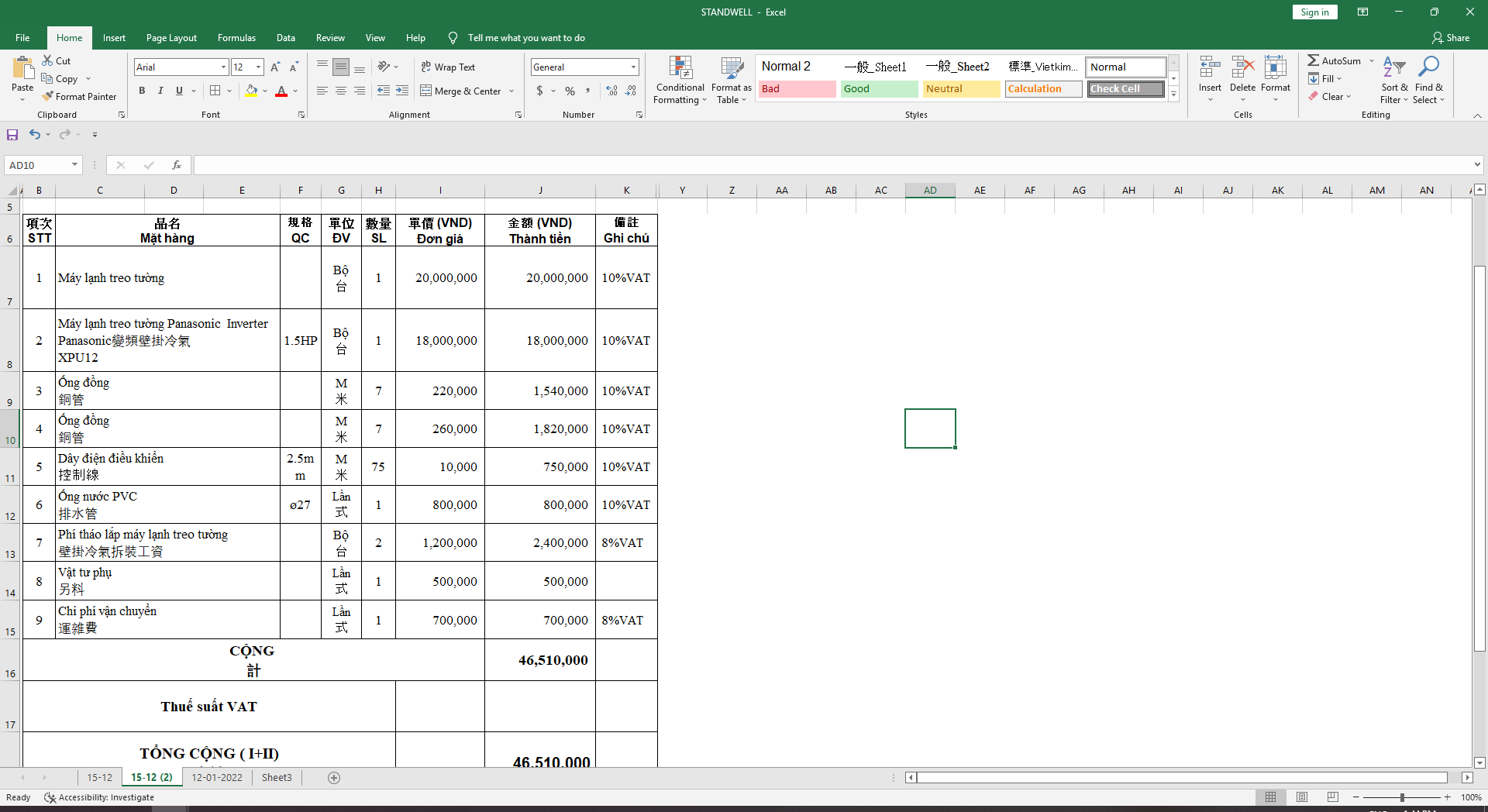Open Conditional Formatting menu

point(680,80)
